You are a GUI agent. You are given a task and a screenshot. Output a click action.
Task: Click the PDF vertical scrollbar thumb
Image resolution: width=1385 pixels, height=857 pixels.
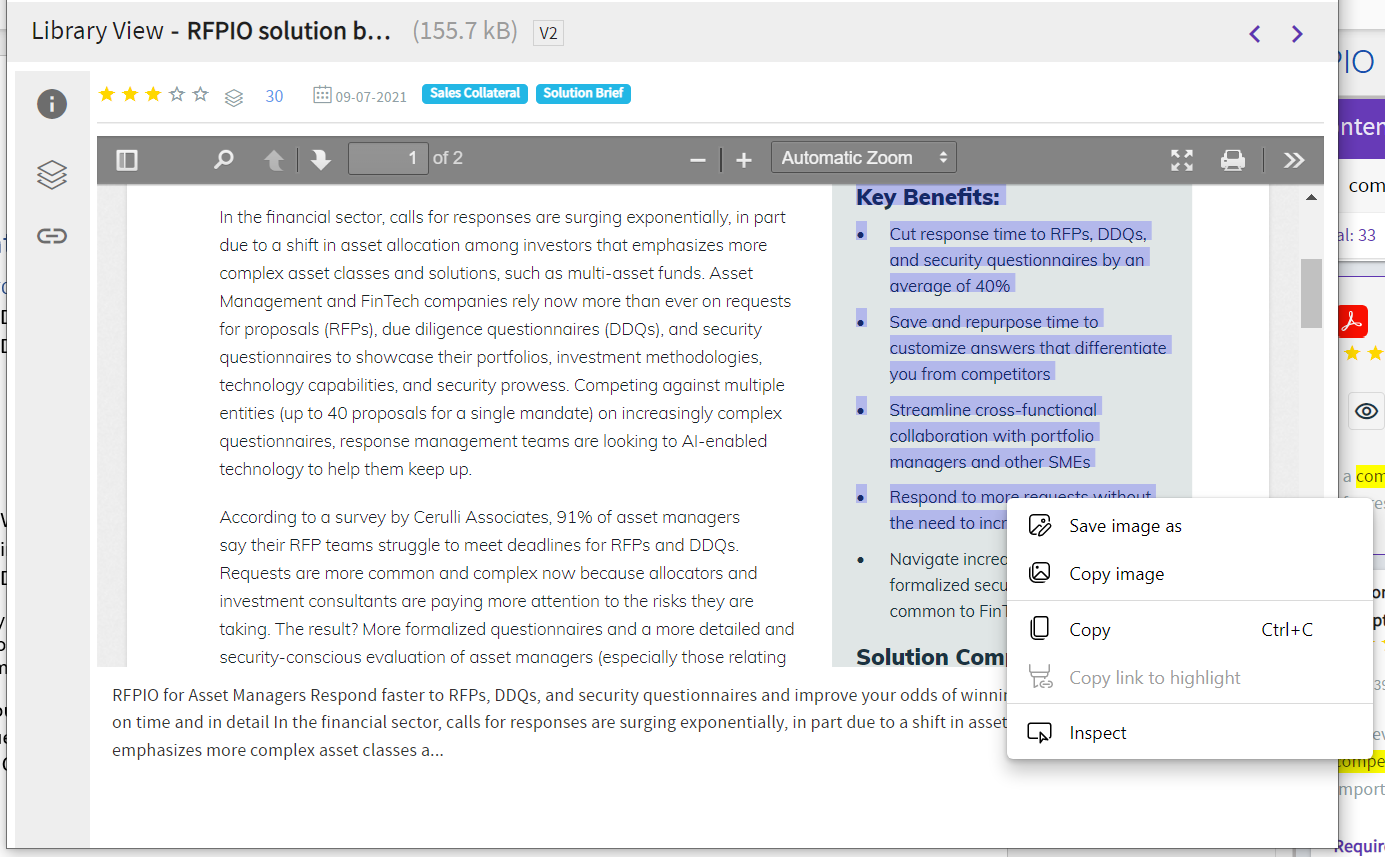[x=1311, y=293]
